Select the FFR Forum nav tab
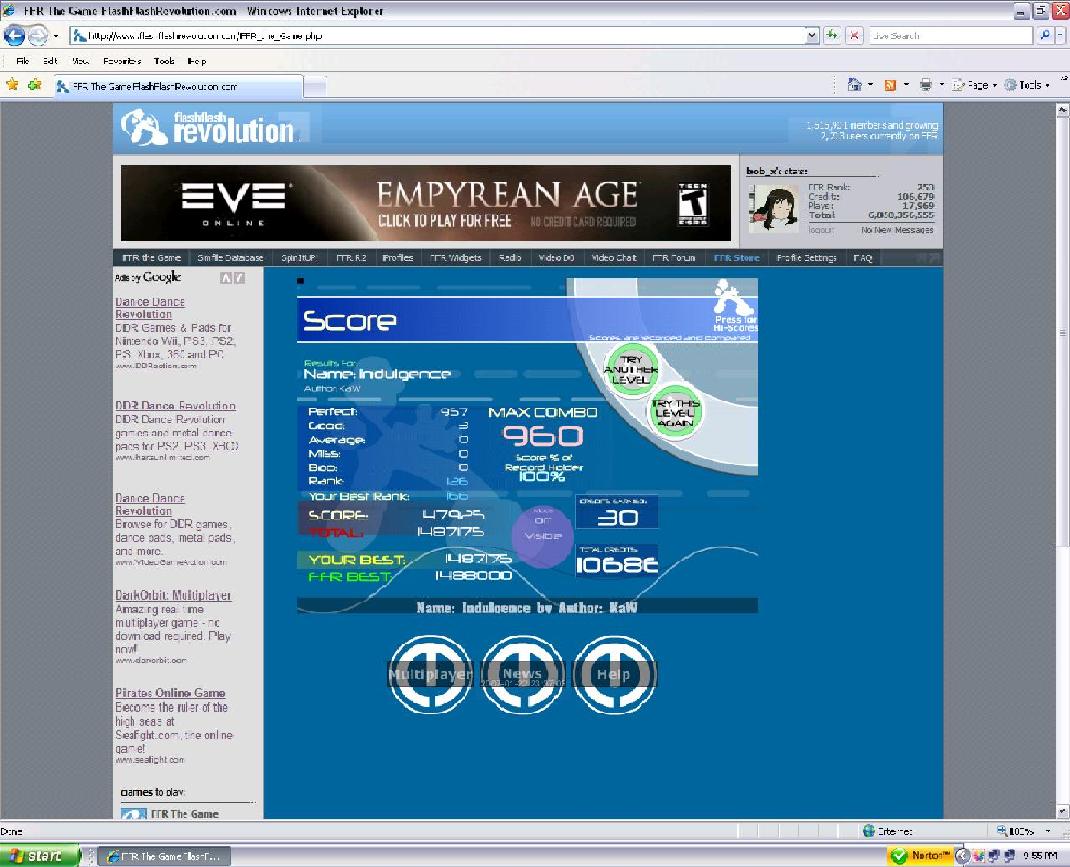The image size is (1070, 867). pos(674,258)
